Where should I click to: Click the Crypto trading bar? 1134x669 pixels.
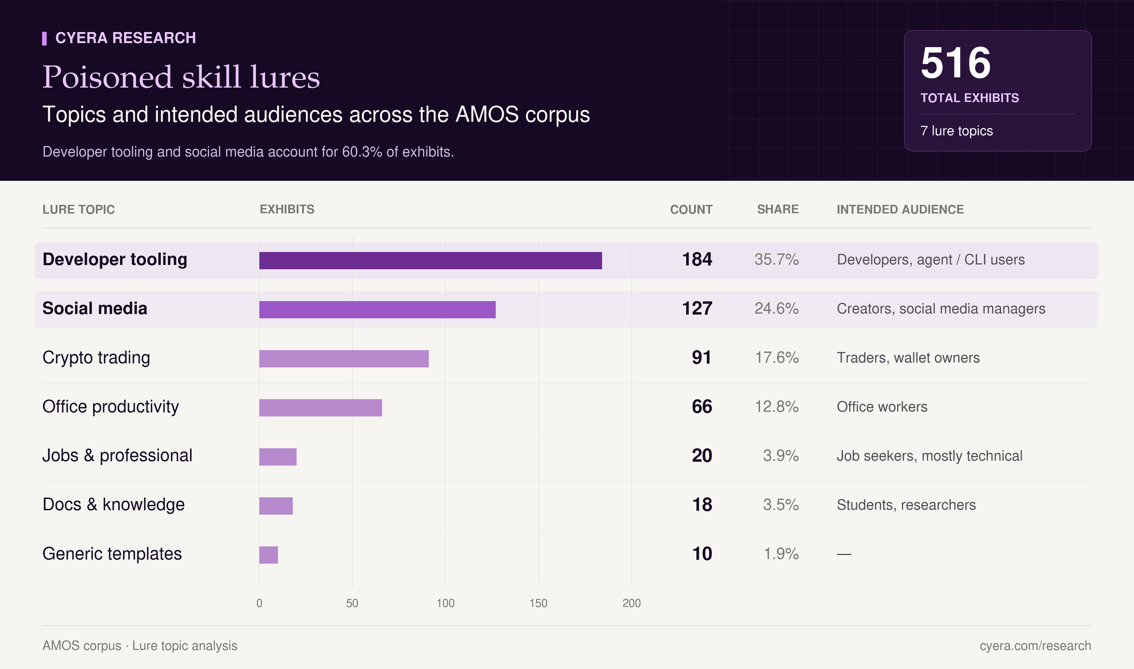pyautogui.click(x=344, y=359)
